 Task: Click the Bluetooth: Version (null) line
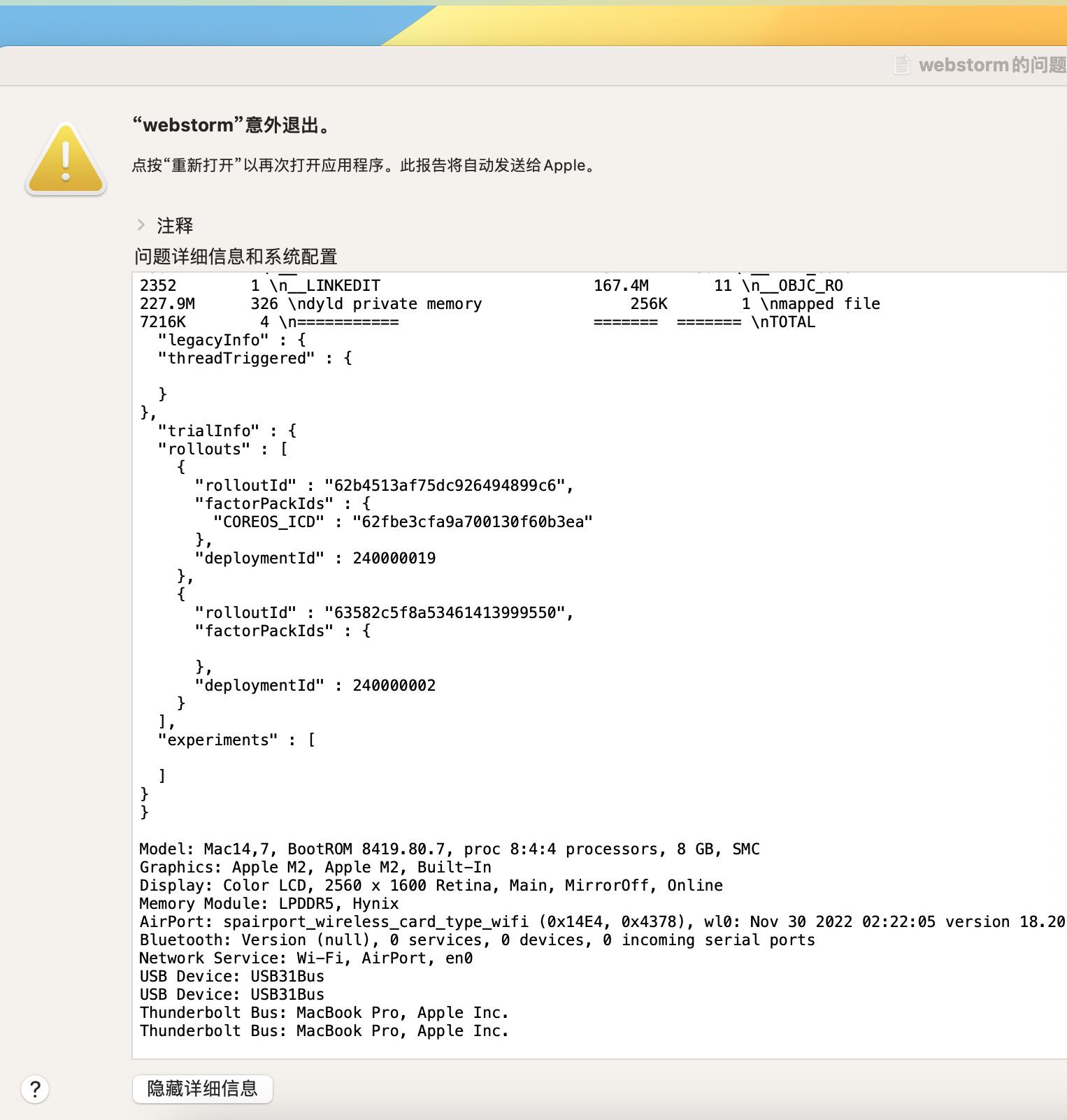(477, 940)
